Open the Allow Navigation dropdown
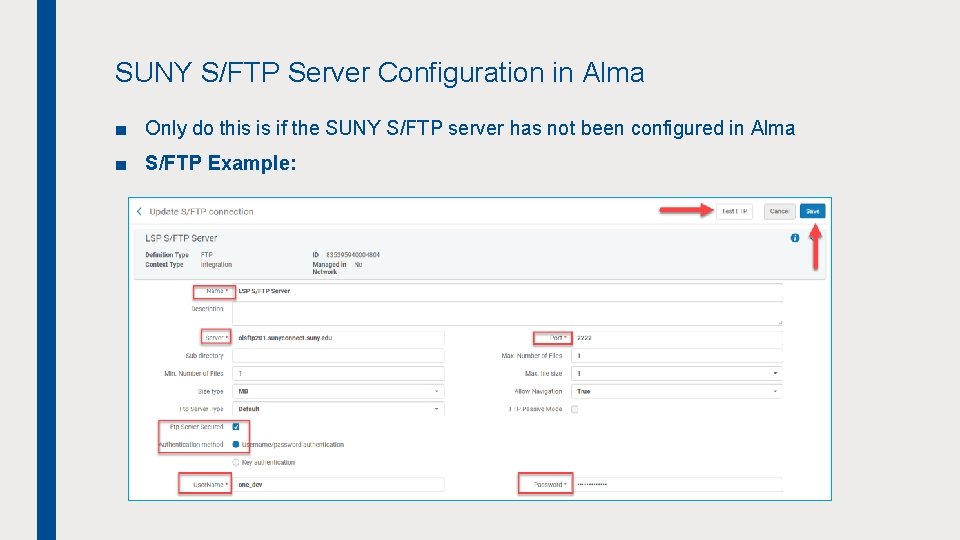This screenshot has width=960, height=540. pos(677,391)
